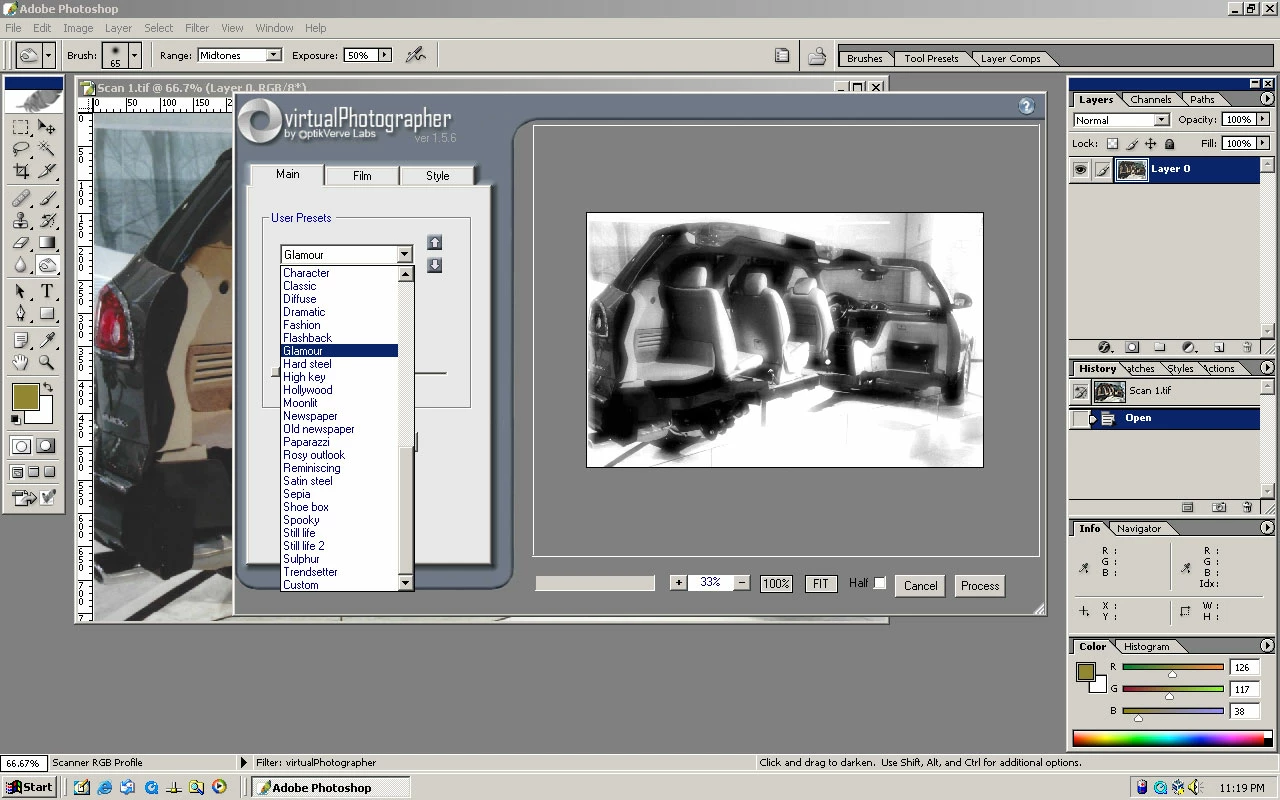Open the Filter menu
Screen dimensions: 1280x800
pyautogui.click(x=197, y=28)
